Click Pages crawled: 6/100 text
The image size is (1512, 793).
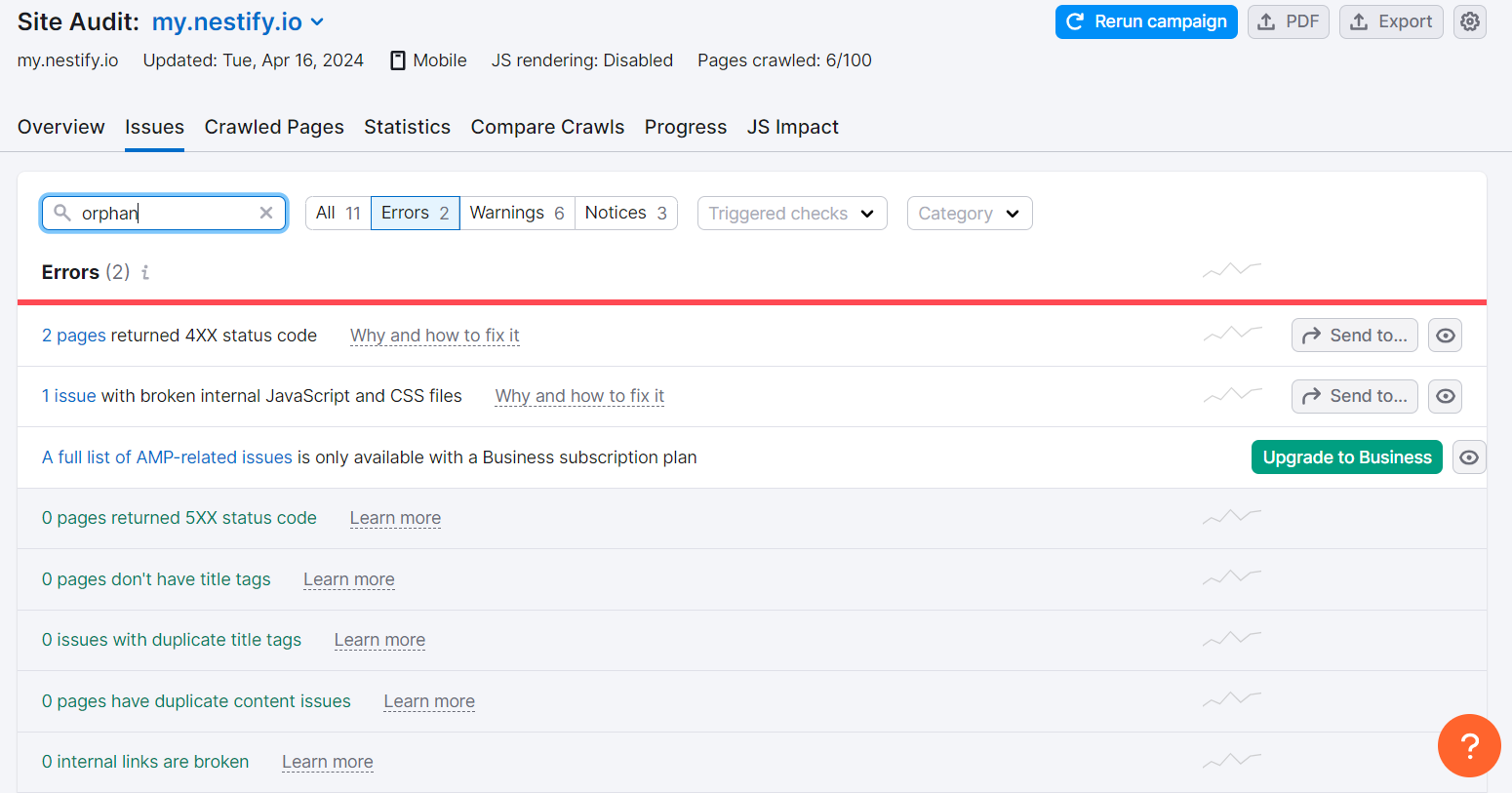click(784, 60)
